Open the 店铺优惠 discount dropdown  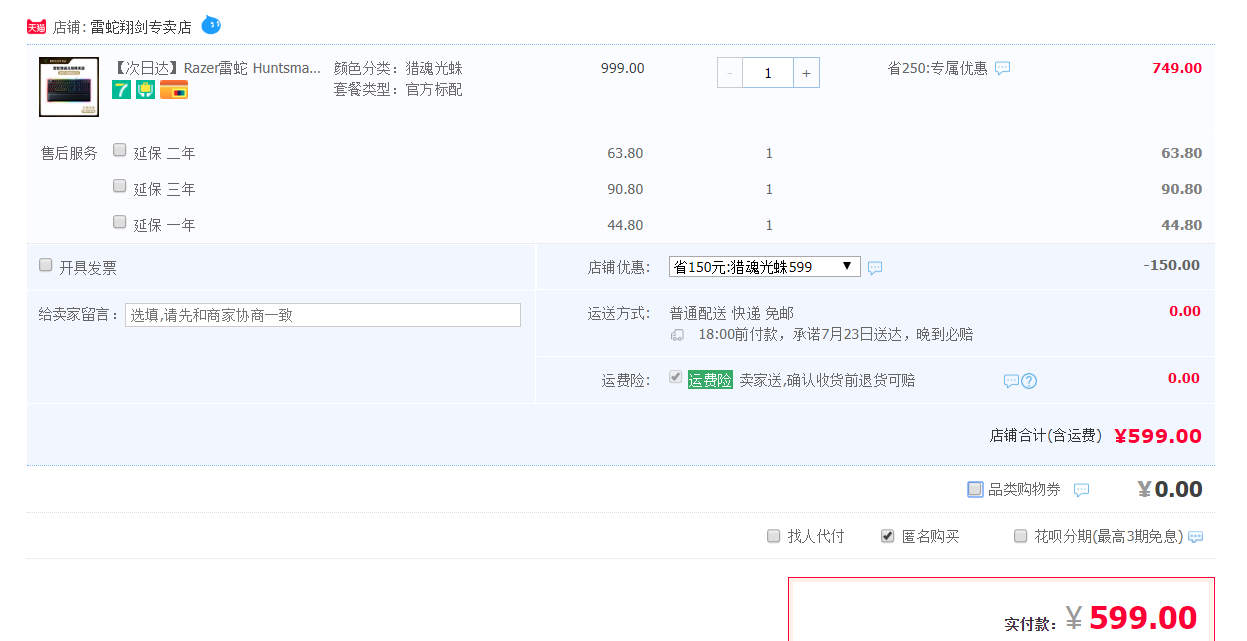tap(765, 267)
